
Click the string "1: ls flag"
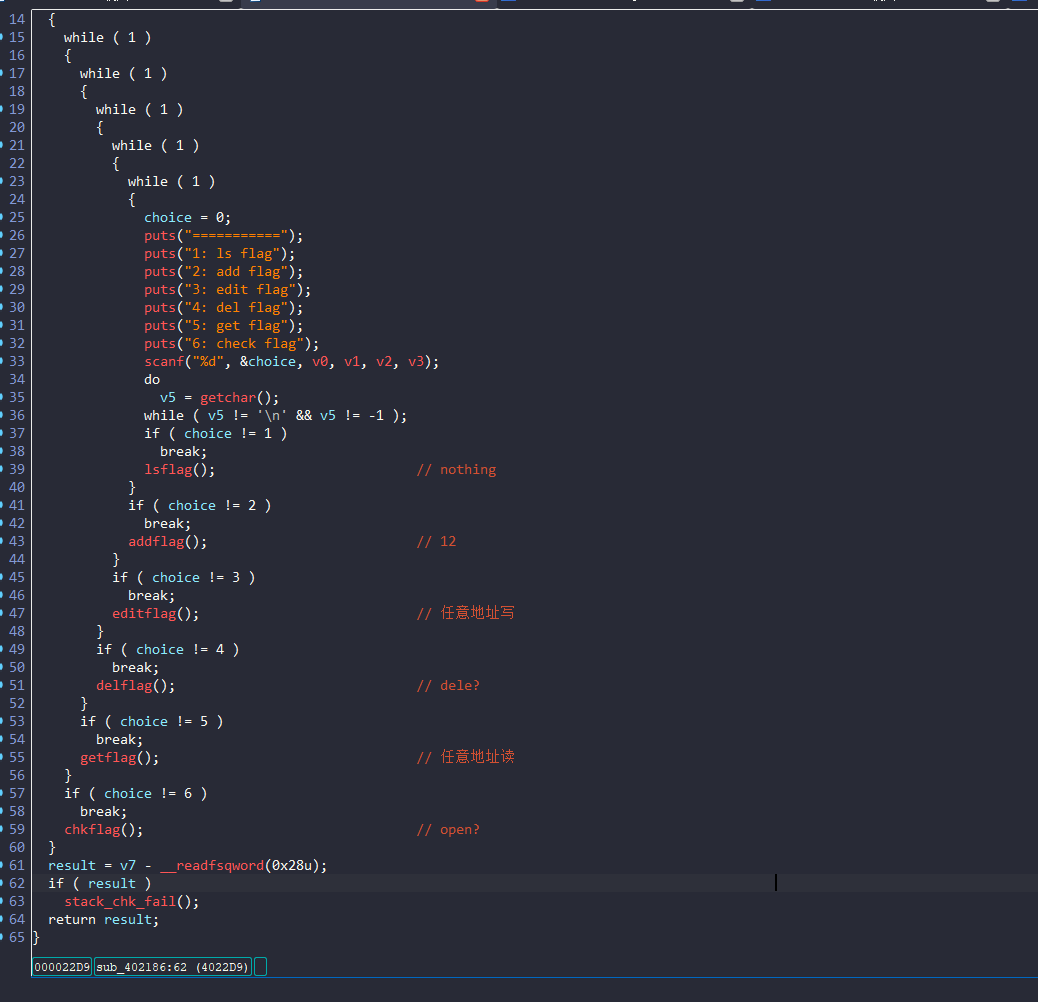[x=232, y=253]
